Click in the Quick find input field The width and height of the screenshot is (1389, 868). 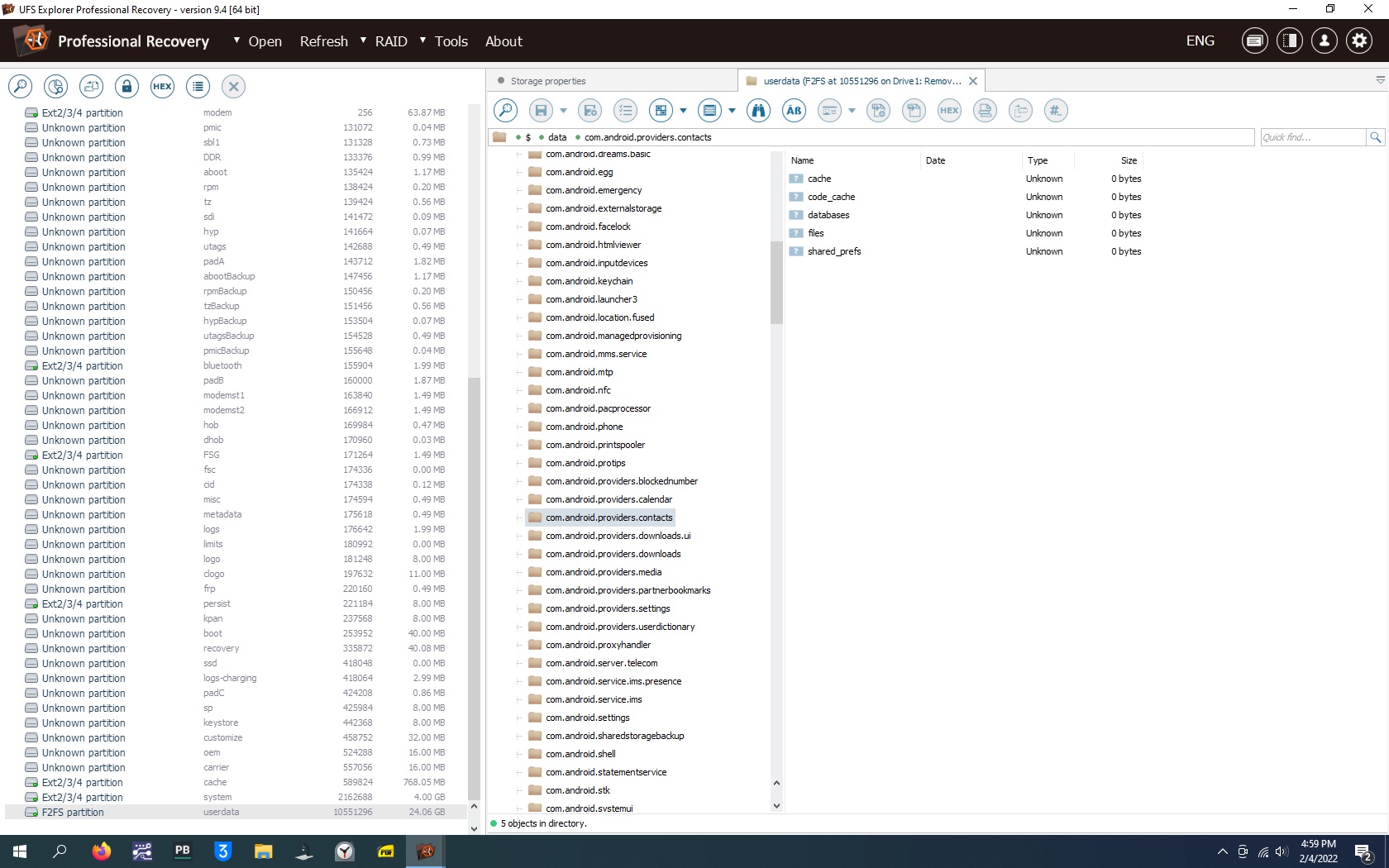(1312, 137)
